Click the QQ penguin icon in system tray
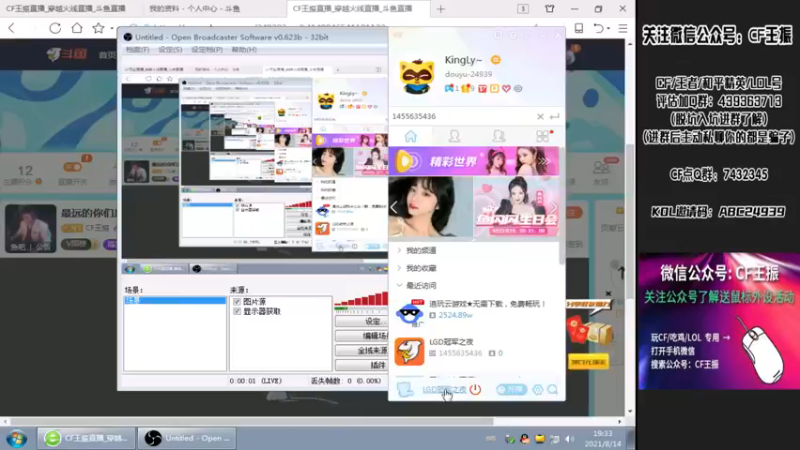The image size is (800, 450). (x=525, y=439)
